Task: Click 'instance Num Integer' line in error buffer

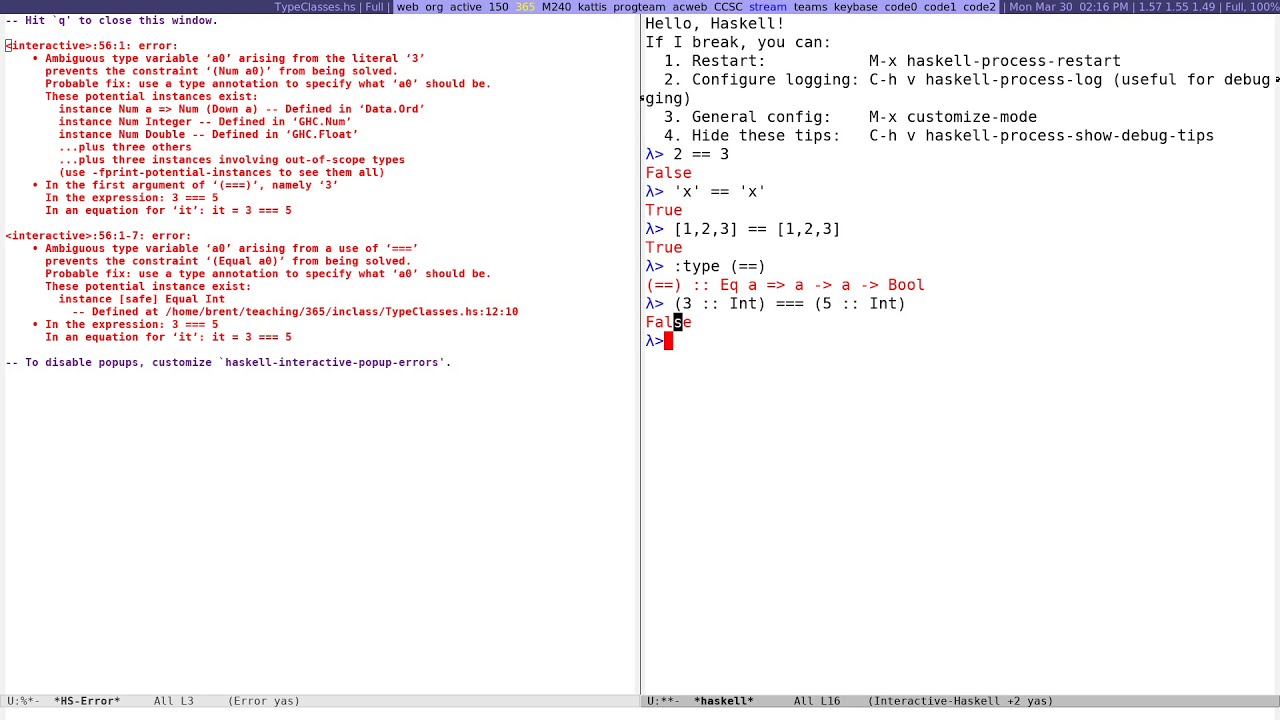Action: tap(205, 122)
